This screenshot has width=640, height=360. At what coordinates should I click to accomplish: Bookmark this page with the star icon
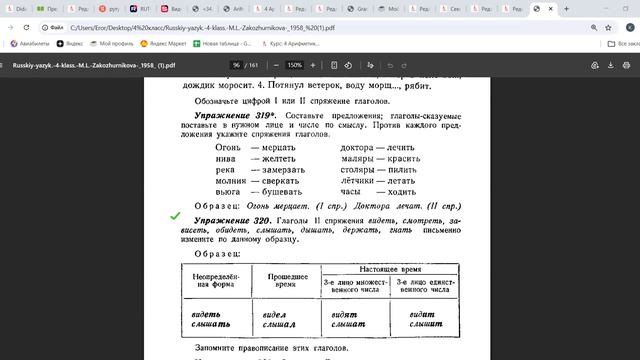point(608,28)
